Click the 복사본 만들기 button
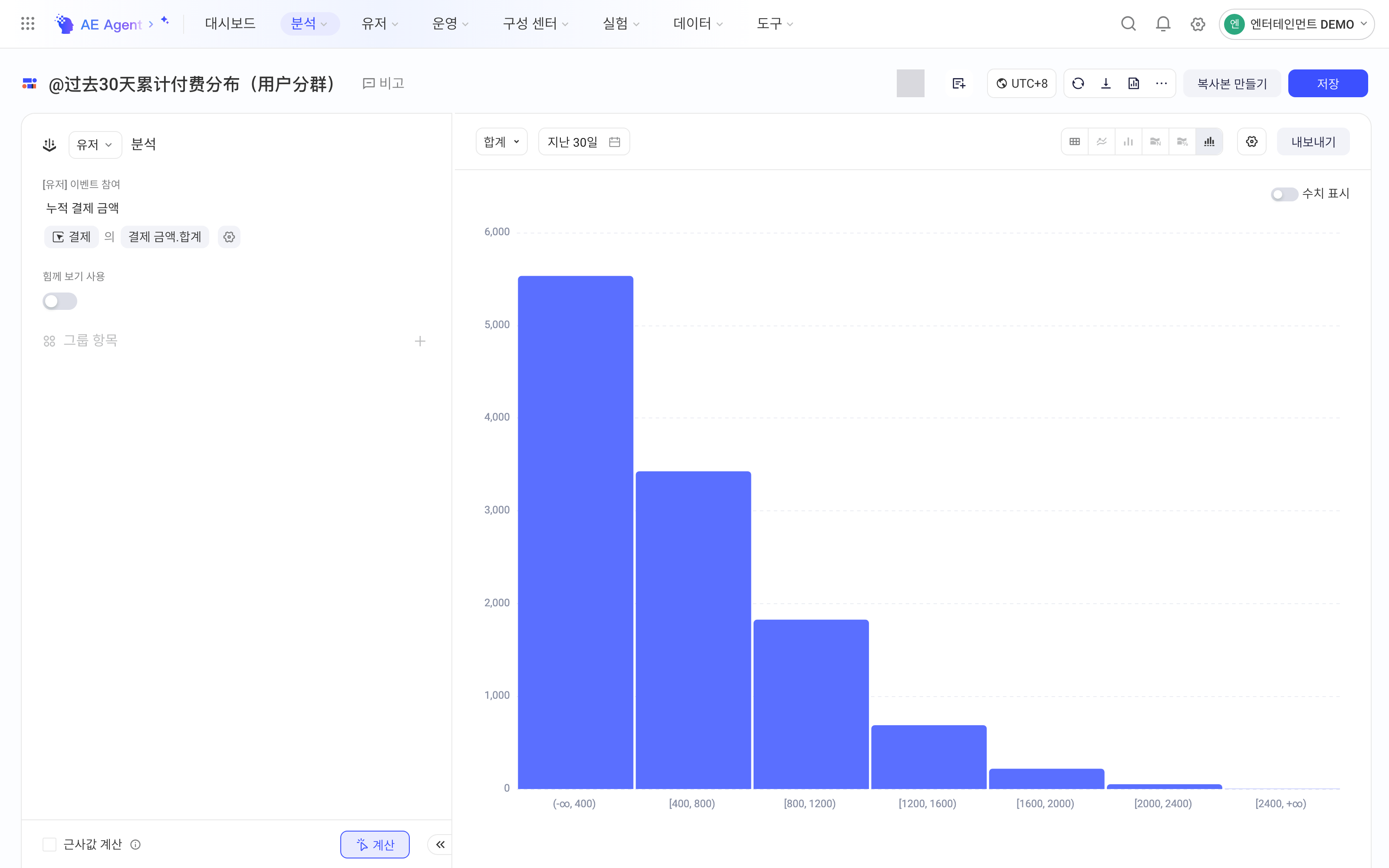This screenshot has width=1389, height=868. (x=1232, y=84)
